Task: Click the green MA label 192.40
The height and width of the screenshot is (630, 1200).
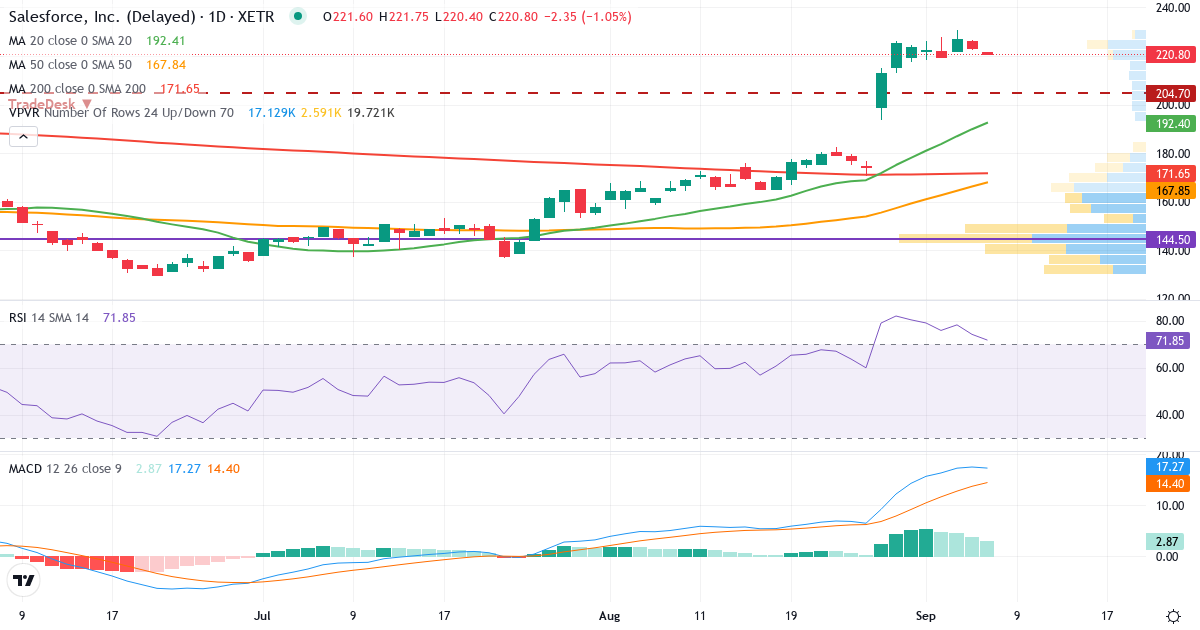Action: (1171, 124)
